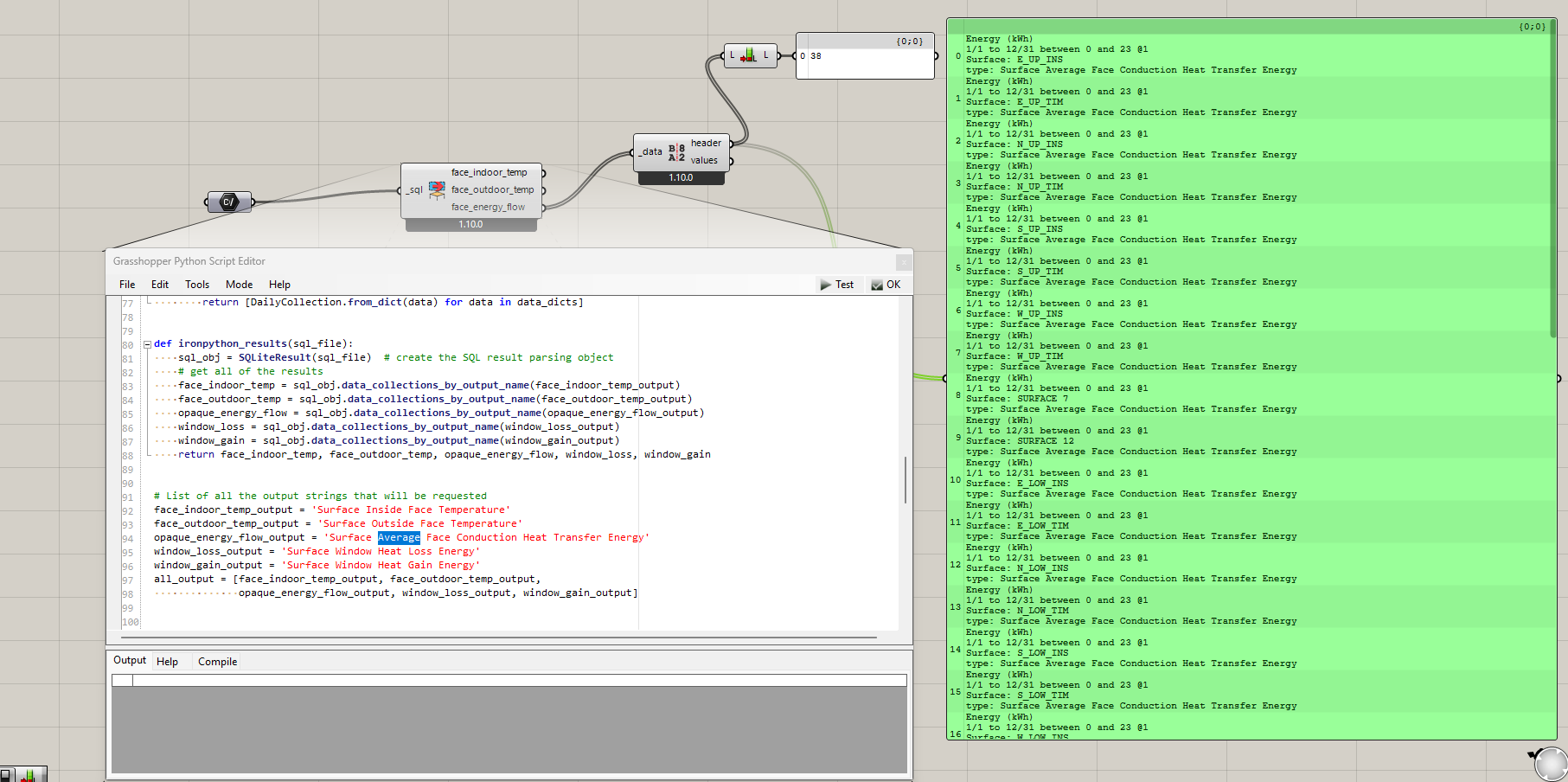Click the List Length component icon
Screen dimensions: 1568x782
749,56
